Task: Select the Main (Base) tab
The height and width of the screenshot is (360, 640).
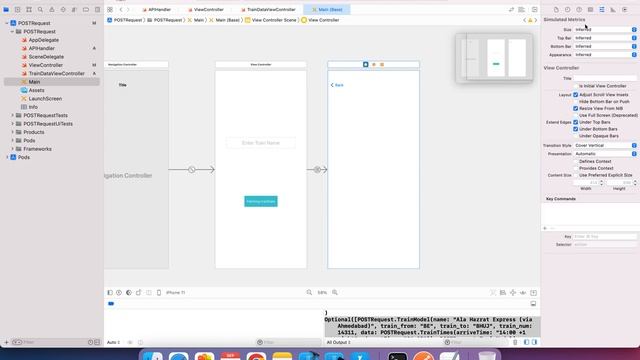Action: 327,9
